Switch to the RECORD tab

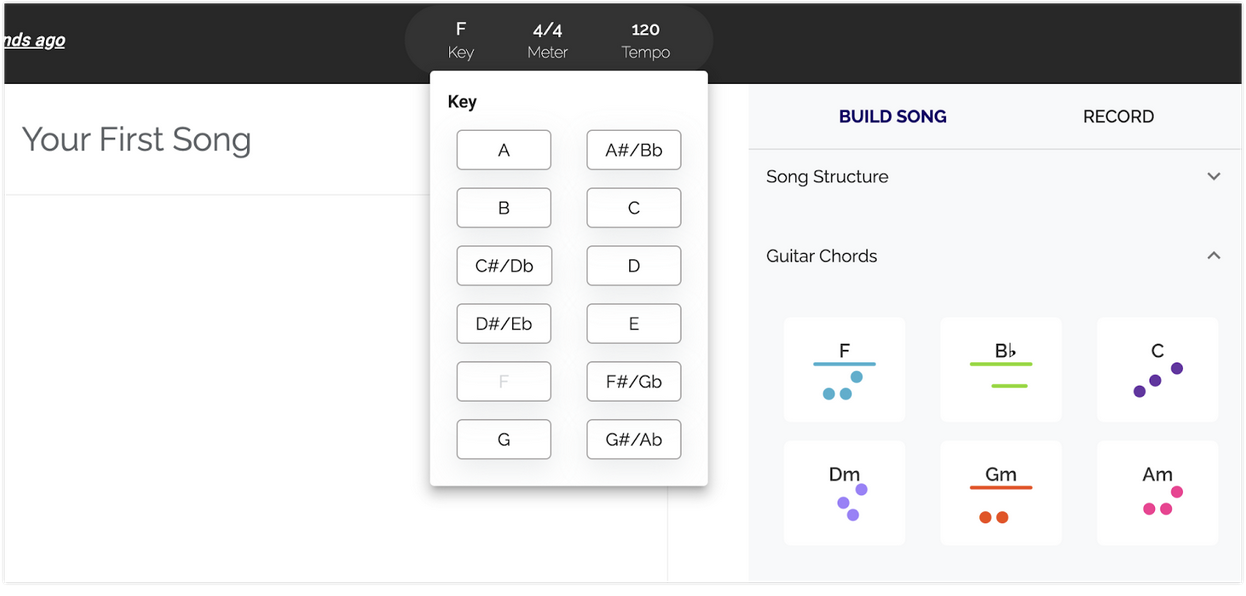(1118, 117)
